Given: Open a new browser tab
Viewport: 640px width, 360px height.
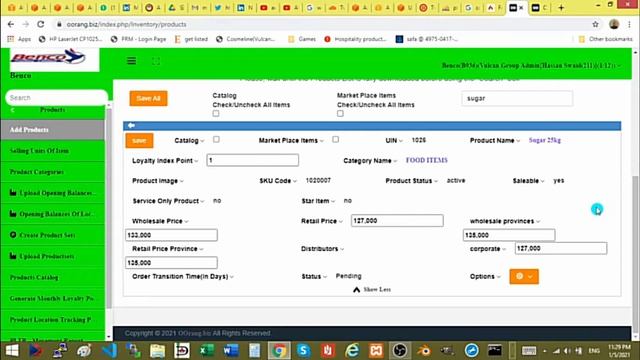Looking at the screenshot, I should click(561, 7).
